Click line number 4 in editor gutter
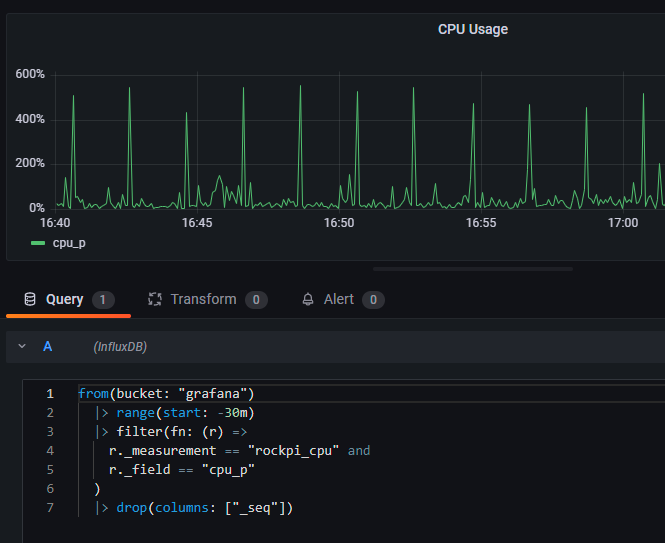665x543 pixels. [49, 451]
